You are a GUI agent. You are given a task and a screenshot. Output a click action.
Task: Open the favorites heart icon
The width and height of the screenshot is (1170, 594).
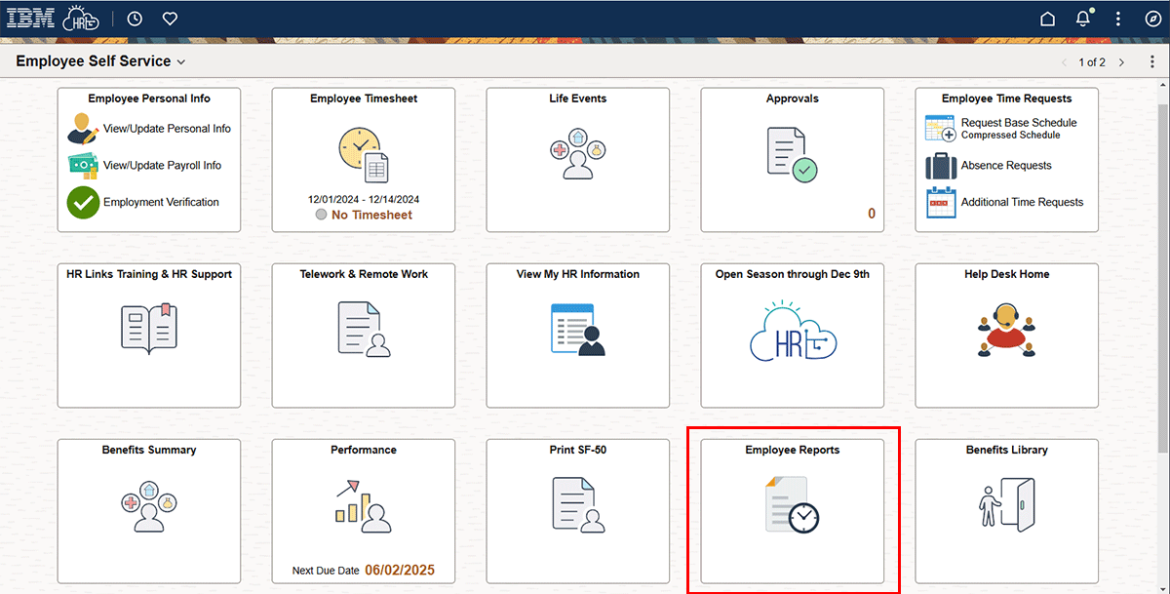pyautogui.click(x=169, y=17)
